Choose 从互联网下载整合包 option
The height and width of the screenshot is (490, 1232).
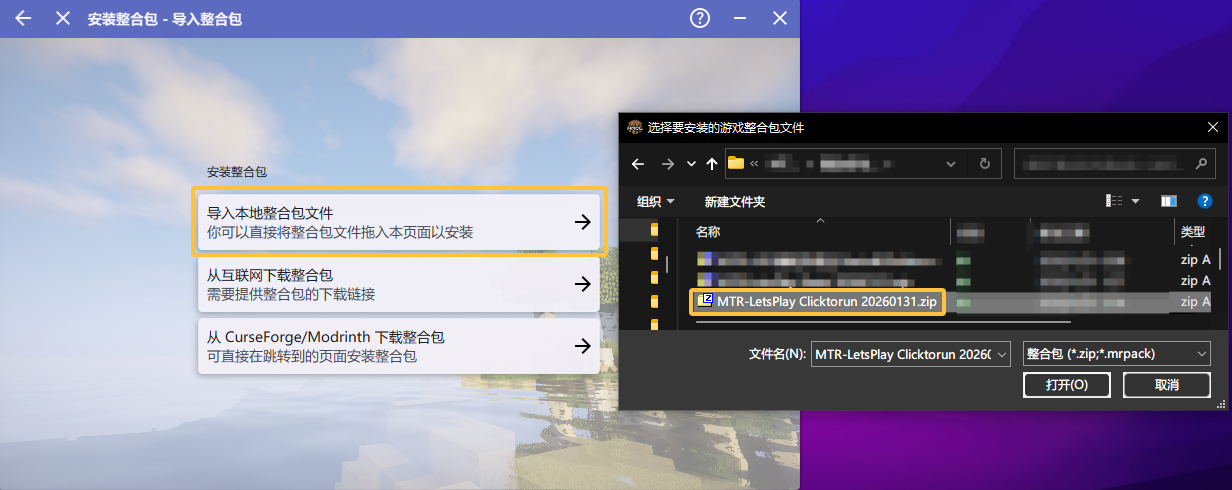[399, 284]
